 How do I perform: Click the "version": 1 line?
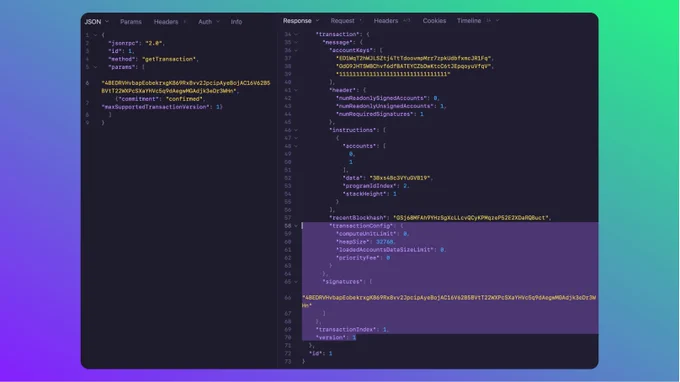coord(336,337)
